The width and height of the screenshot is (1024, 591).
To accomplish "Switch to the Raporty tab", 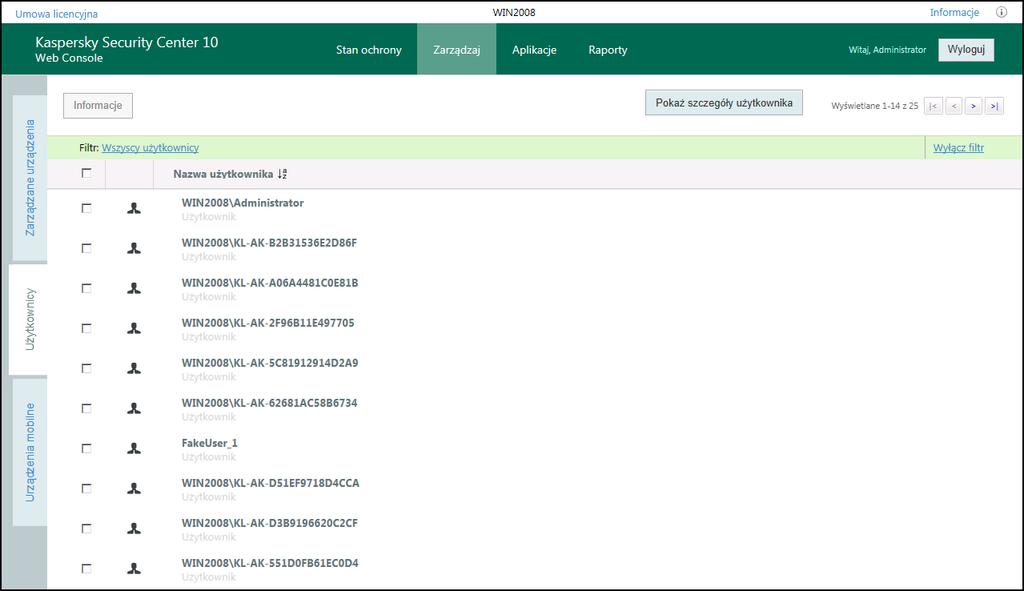I will click(607, 50).
